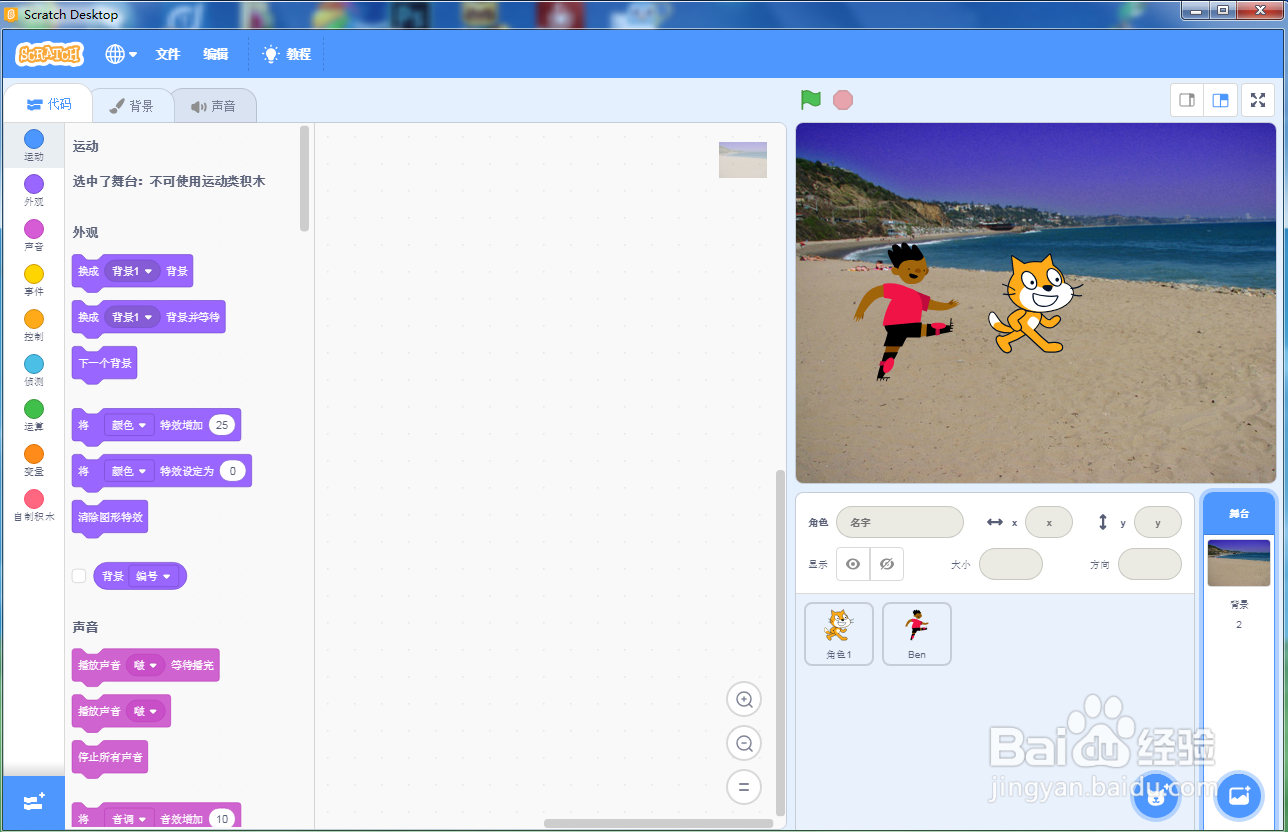Select the 运动 block category
This screenshot has height=832, width=1288.
coord(34,145)
